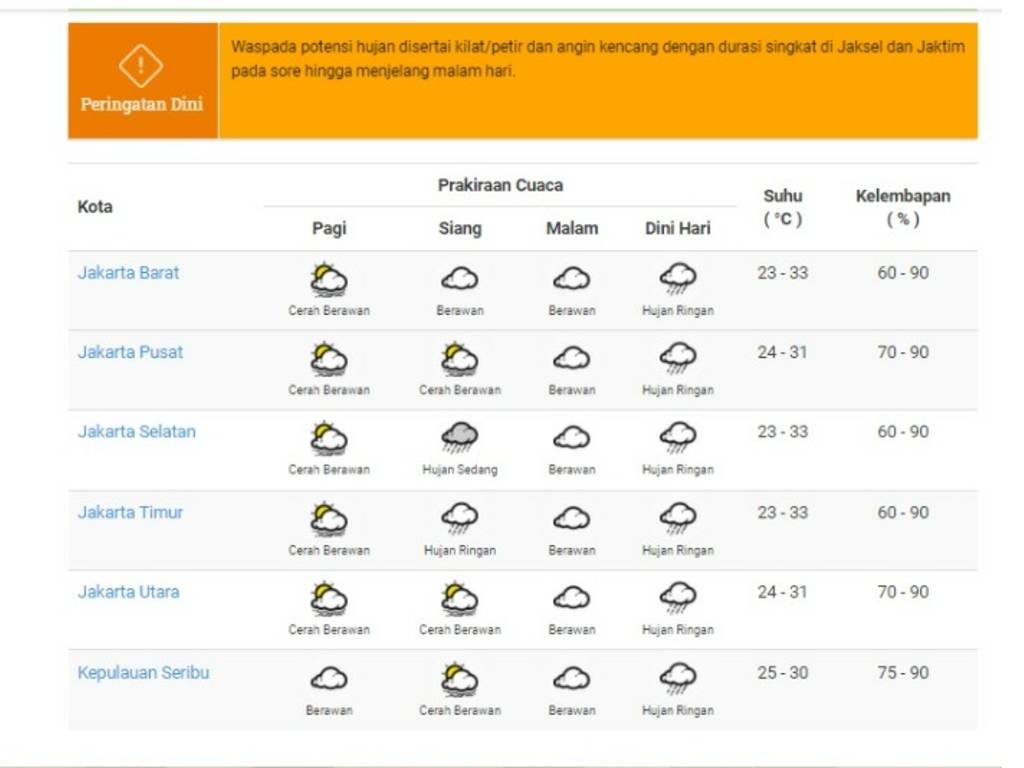Image resolution: width=1024 pixels, height=768 pixels.
Task: Click the Prakiraan Cuaca header
Action: pos(500,185)
